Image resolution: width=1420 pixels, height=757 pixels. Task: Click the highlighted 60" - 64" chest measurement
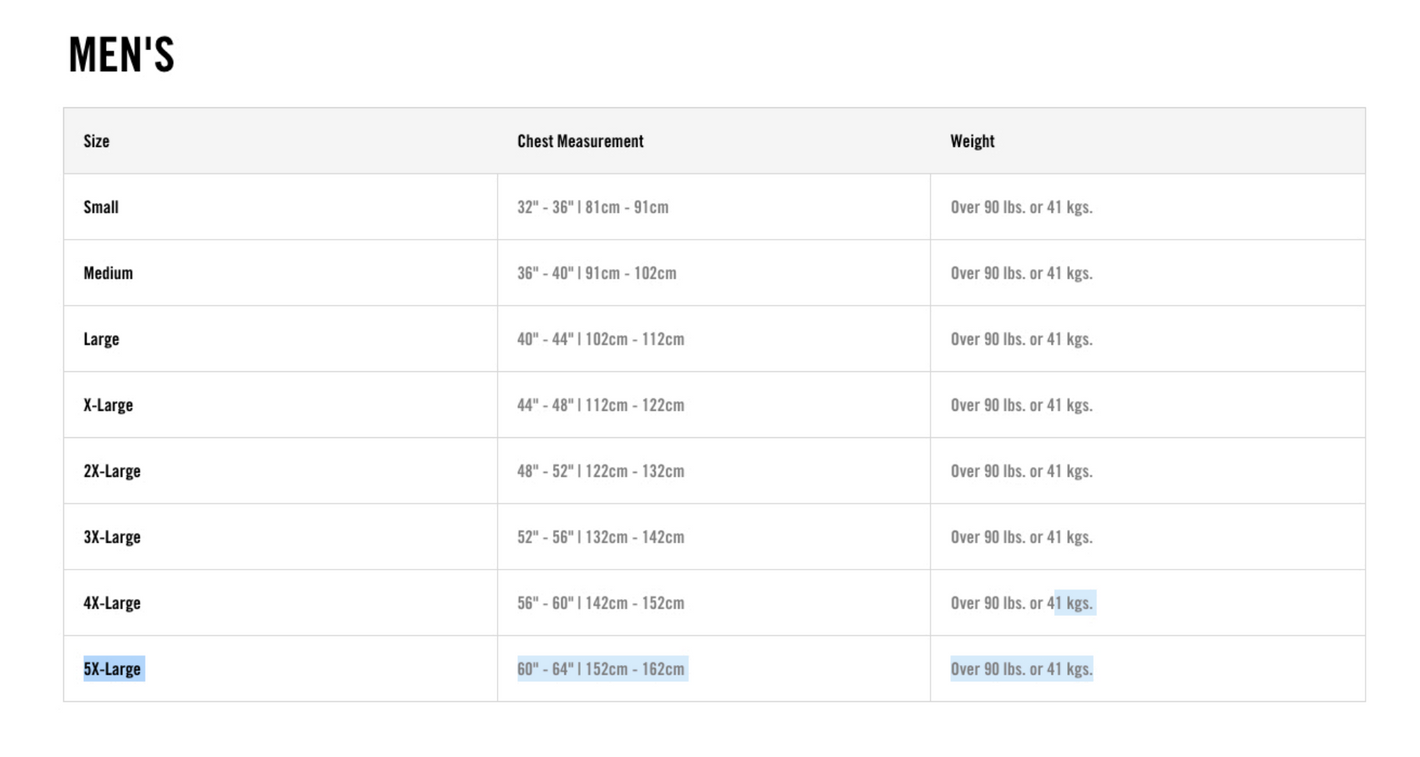tap(602, 669)
